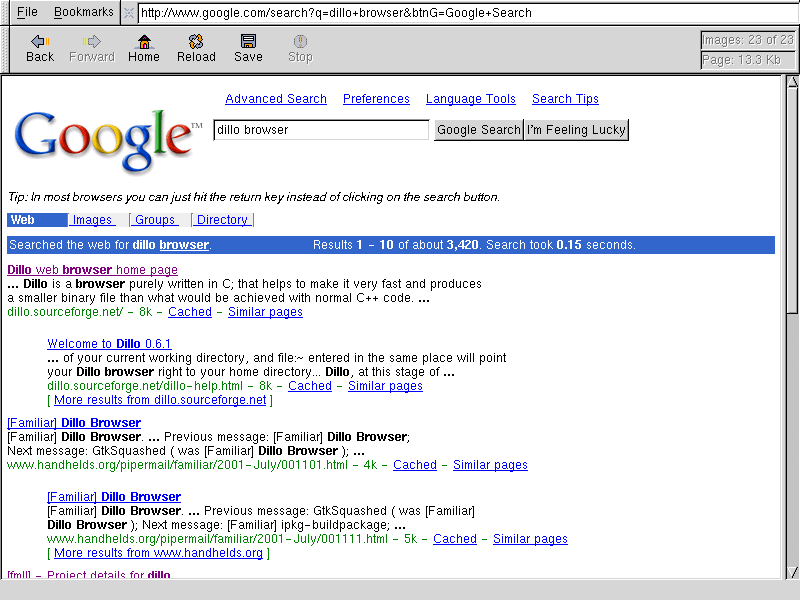
Task: Open [Familiar] Dillo Browser result for 001111.html
Action: coord(114,496)
